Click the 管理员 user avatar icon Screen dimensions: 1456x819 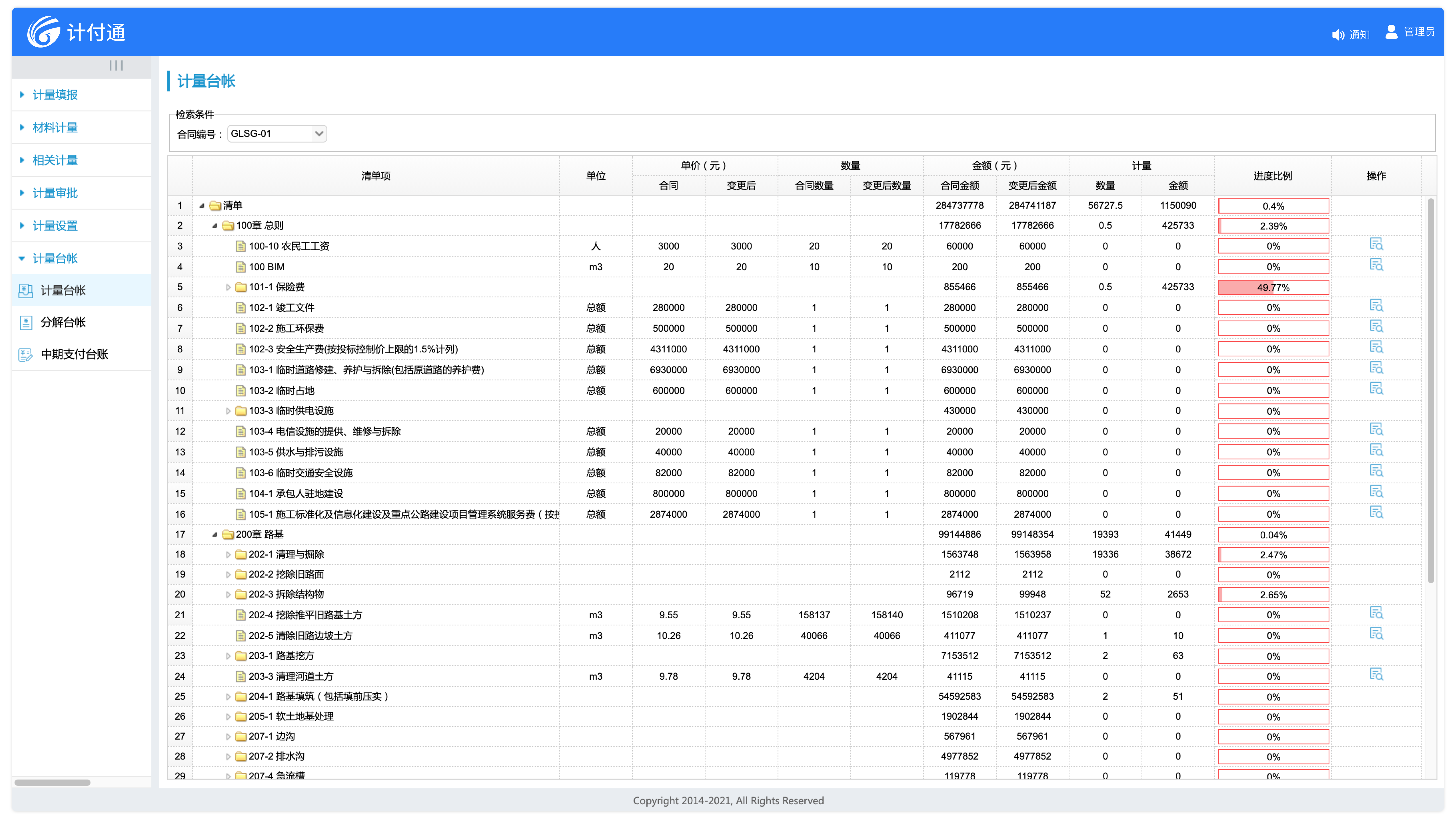point(1391,32)
